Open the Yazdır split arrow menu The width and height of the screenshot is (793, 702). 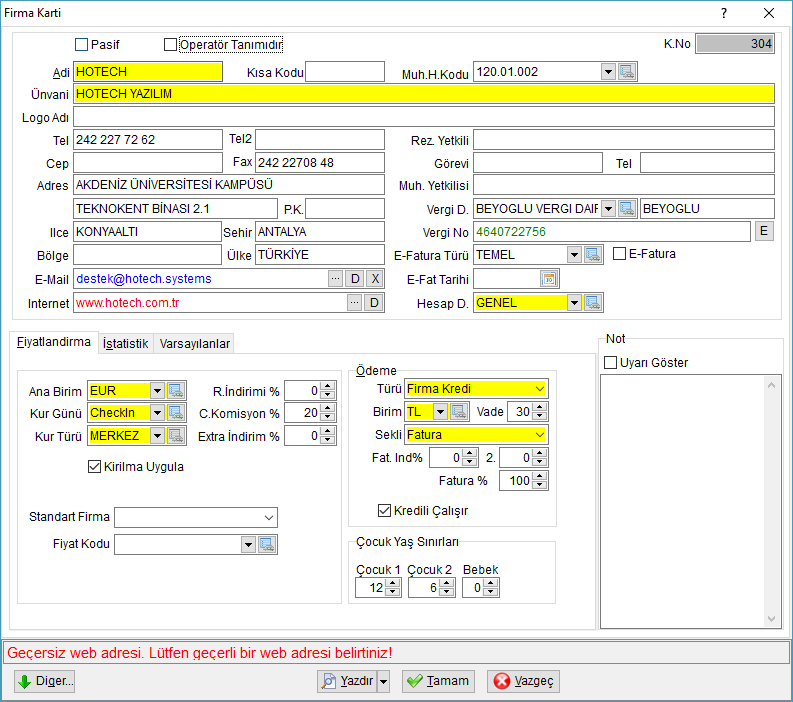coord(384,681)
